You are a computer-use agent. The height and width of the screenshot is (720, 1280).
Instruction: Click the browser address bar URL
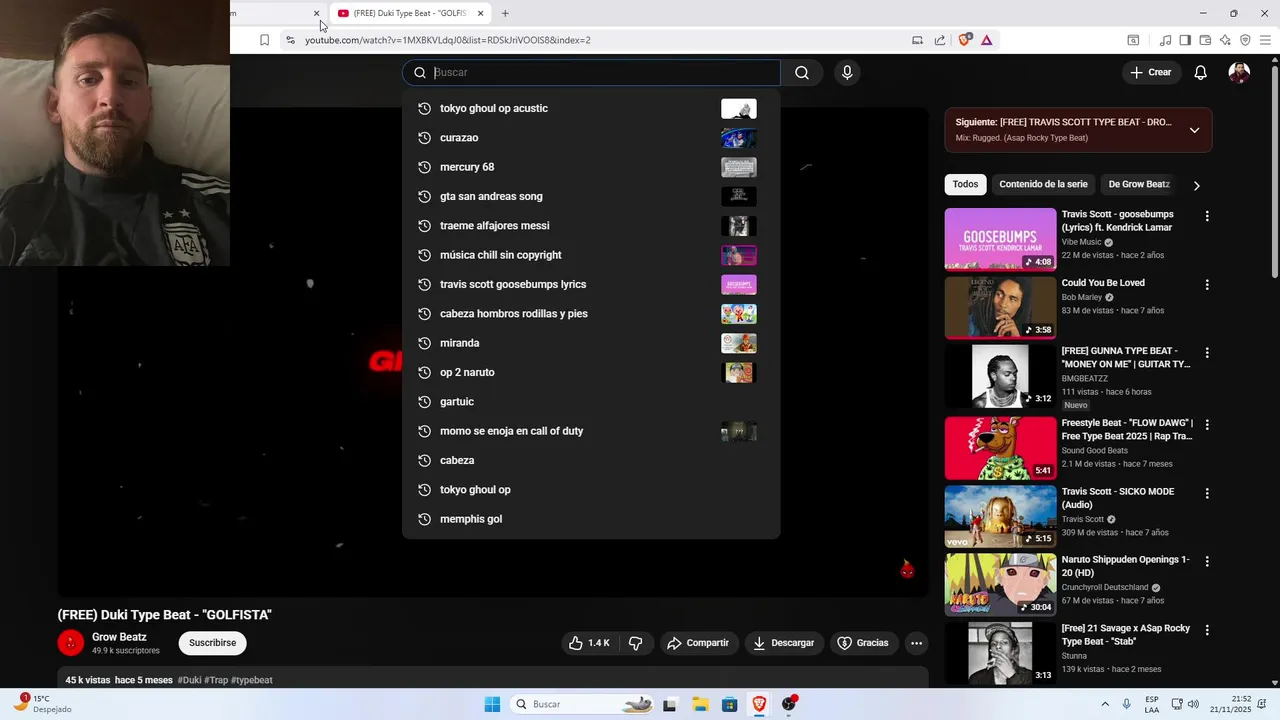[x=448, y=40]
